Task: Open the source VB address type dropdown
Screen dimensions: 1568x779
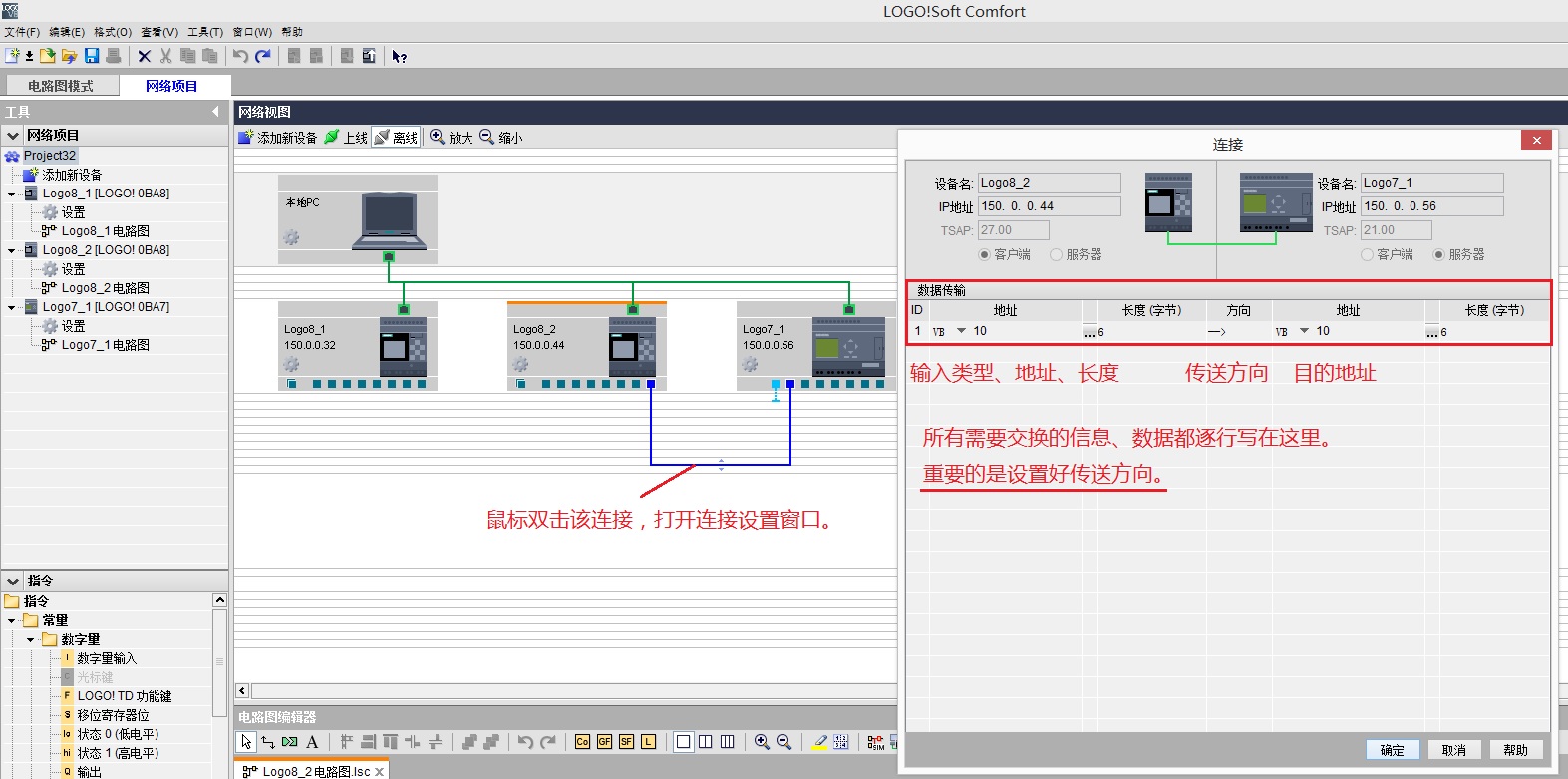Action: coord(962,331)
